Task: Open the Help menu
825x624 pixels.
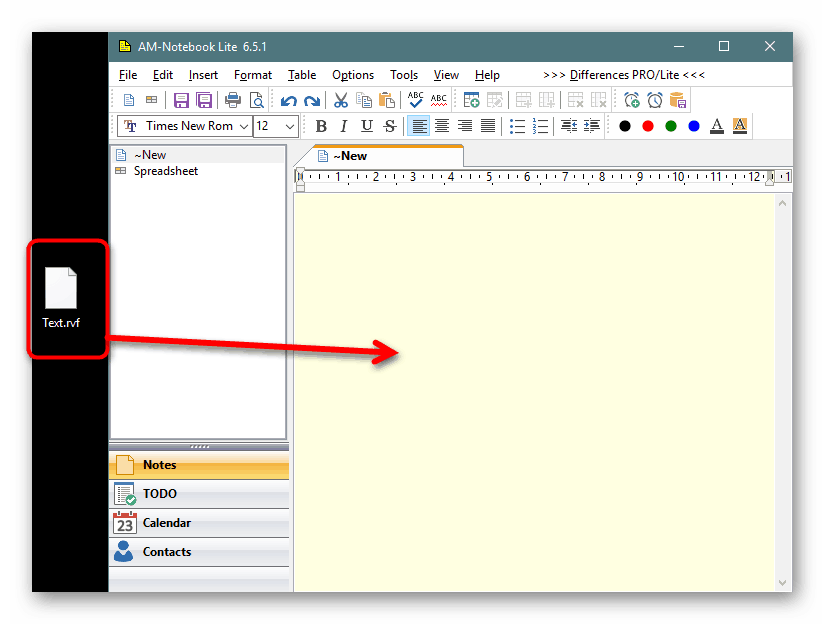Action: coord(487,75)
